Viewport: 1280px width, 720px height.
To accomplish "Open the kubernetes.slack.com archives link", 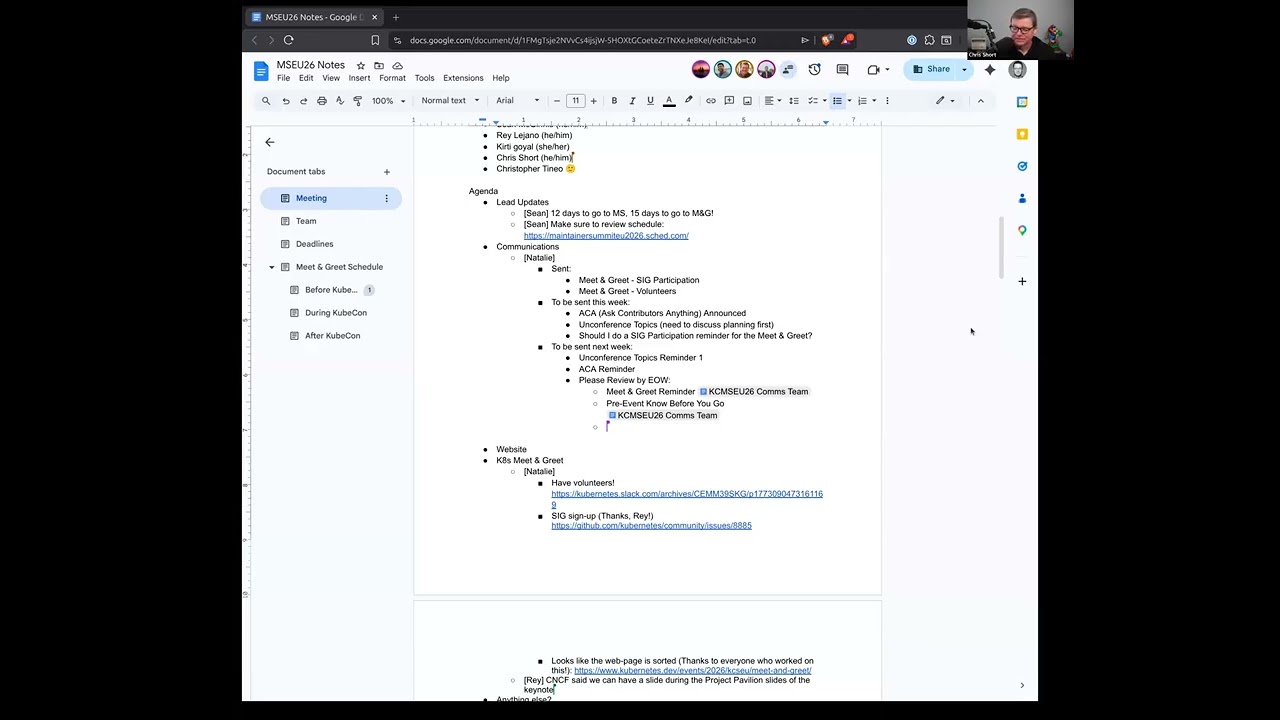I will click(687, 498).
